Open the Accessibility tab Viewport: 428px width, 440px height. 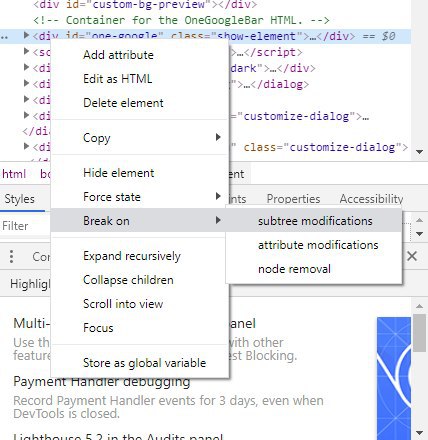[x=371, y=199]
